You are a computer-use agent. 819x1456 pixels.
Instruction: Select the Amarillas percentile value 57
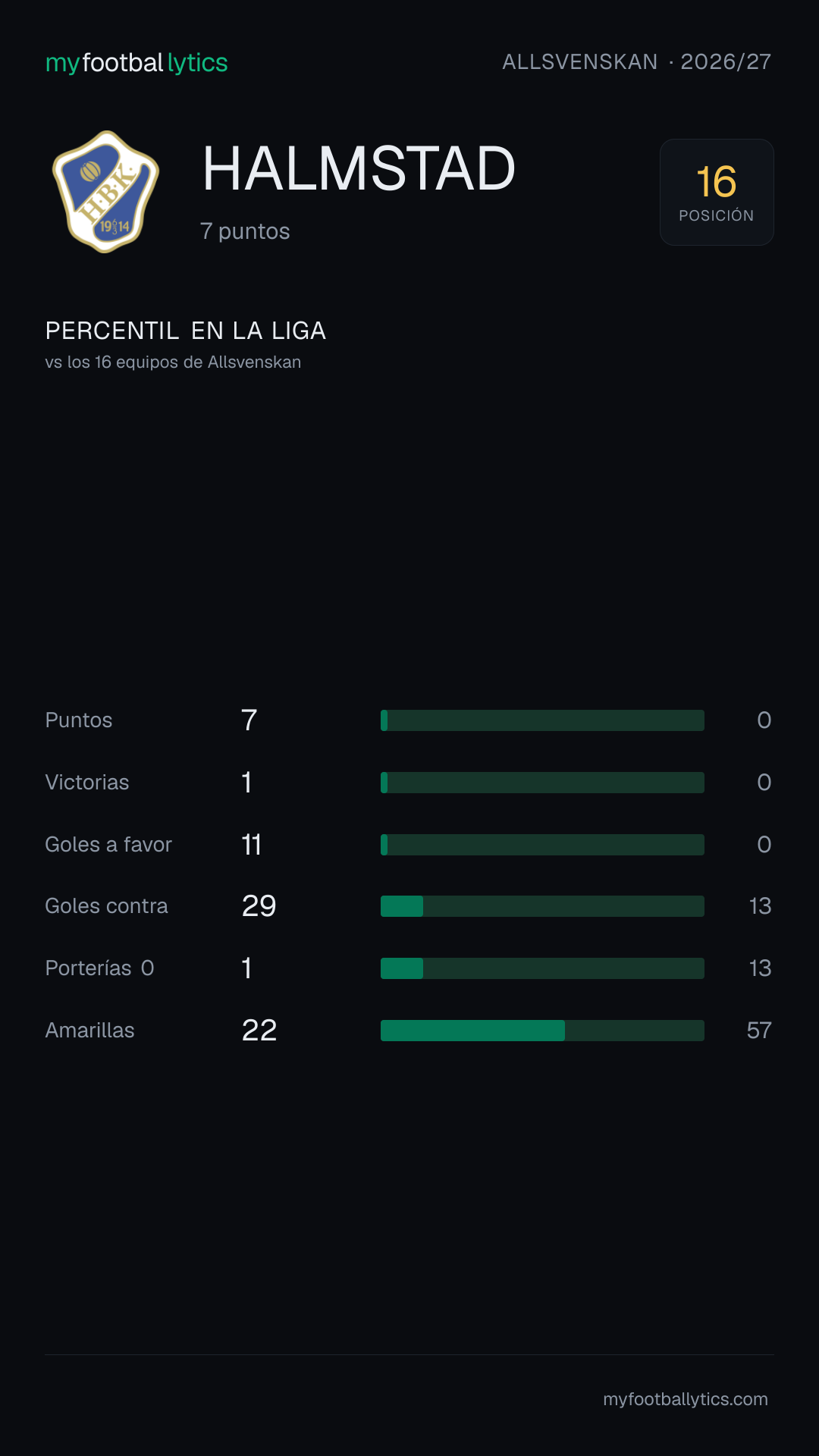759,1031
